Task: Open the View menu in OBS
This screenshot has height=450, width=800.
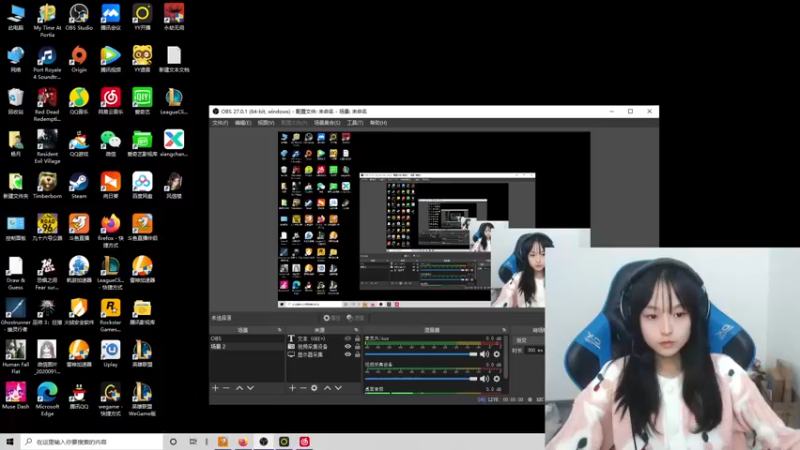Action: click(266, 123)
